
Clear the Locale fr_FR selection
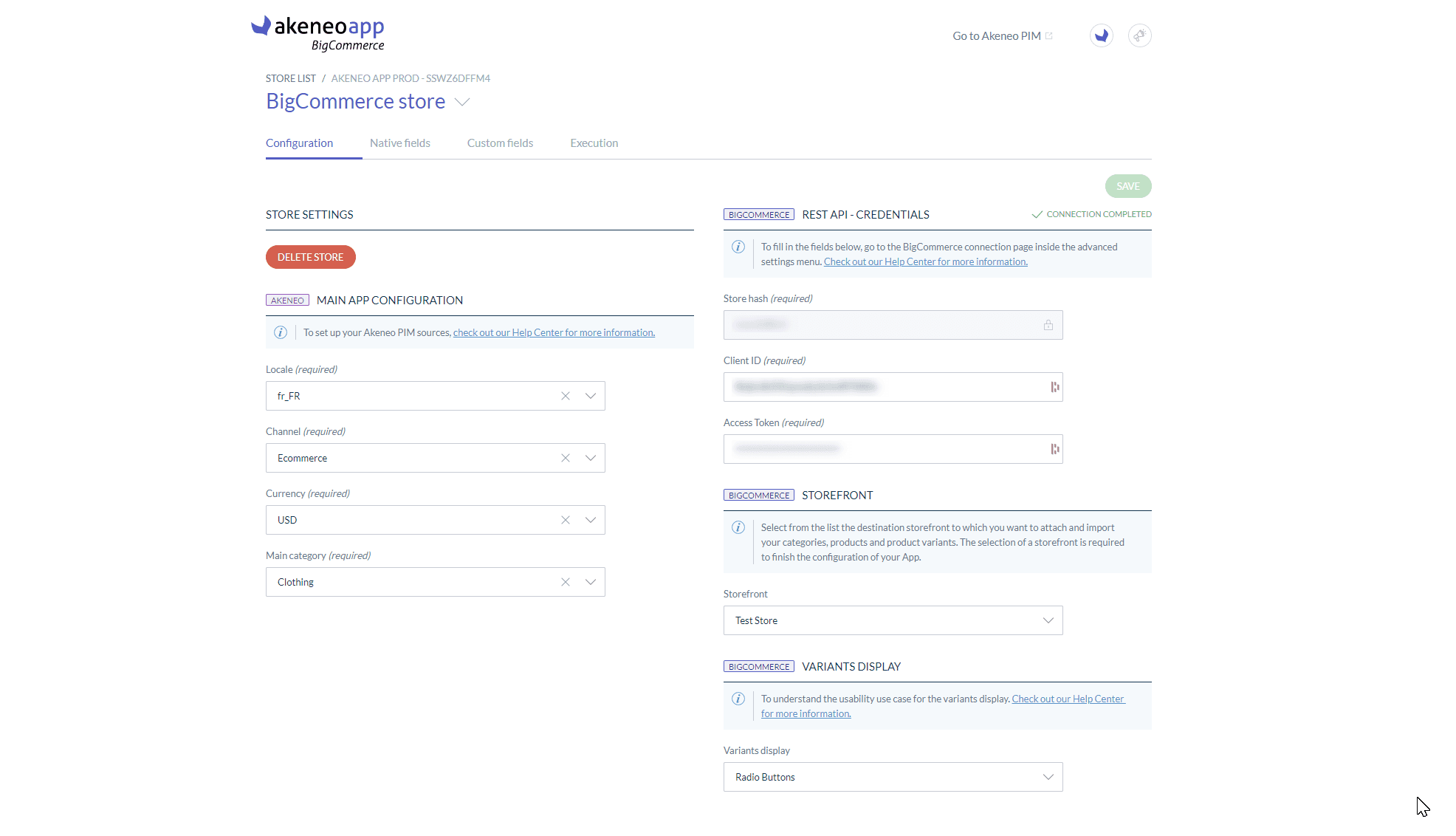tap(565, 395)
